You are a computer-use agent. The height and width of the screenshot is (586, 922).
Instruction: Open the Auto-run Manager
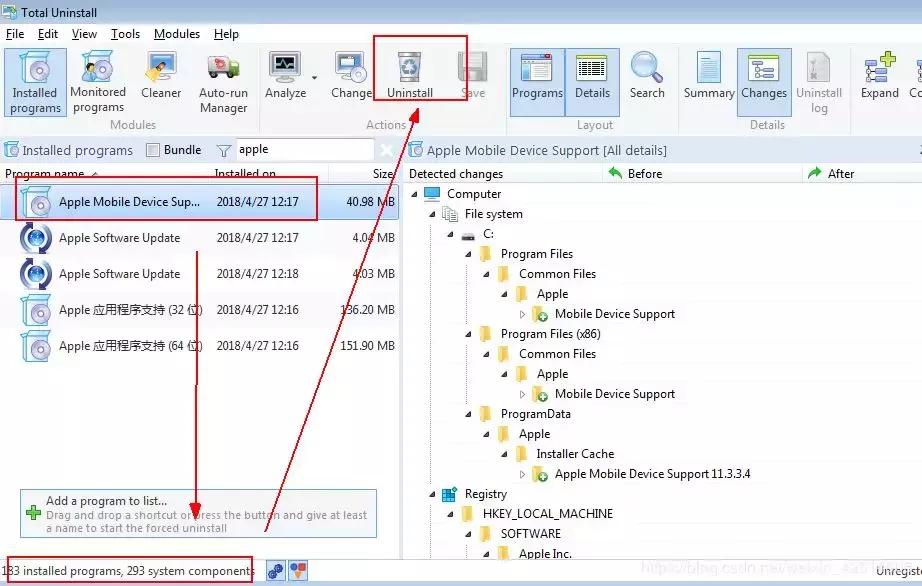pyautogui.click(x=223, y=82)
